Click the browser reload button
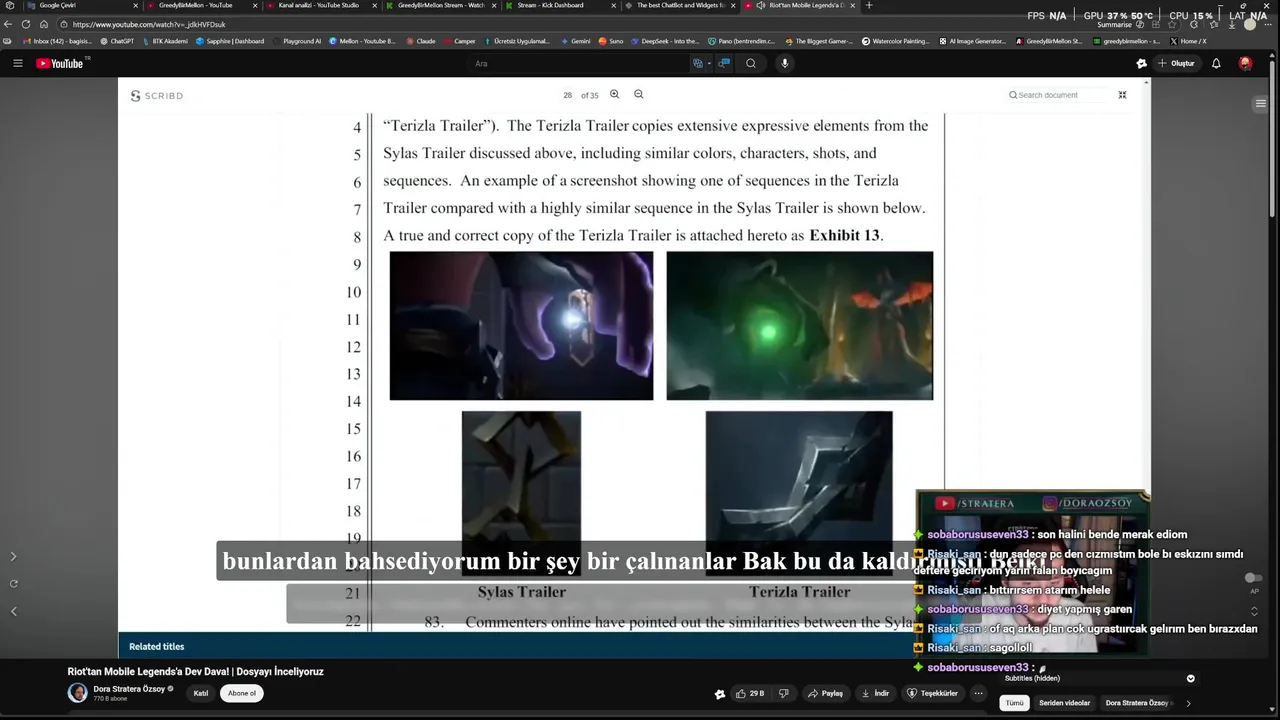 (26, 24)
